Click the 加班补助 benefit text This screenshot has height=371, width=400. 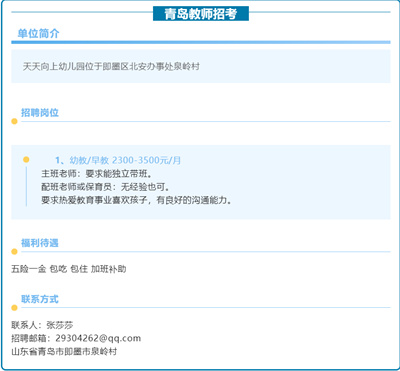pos(109,269)
